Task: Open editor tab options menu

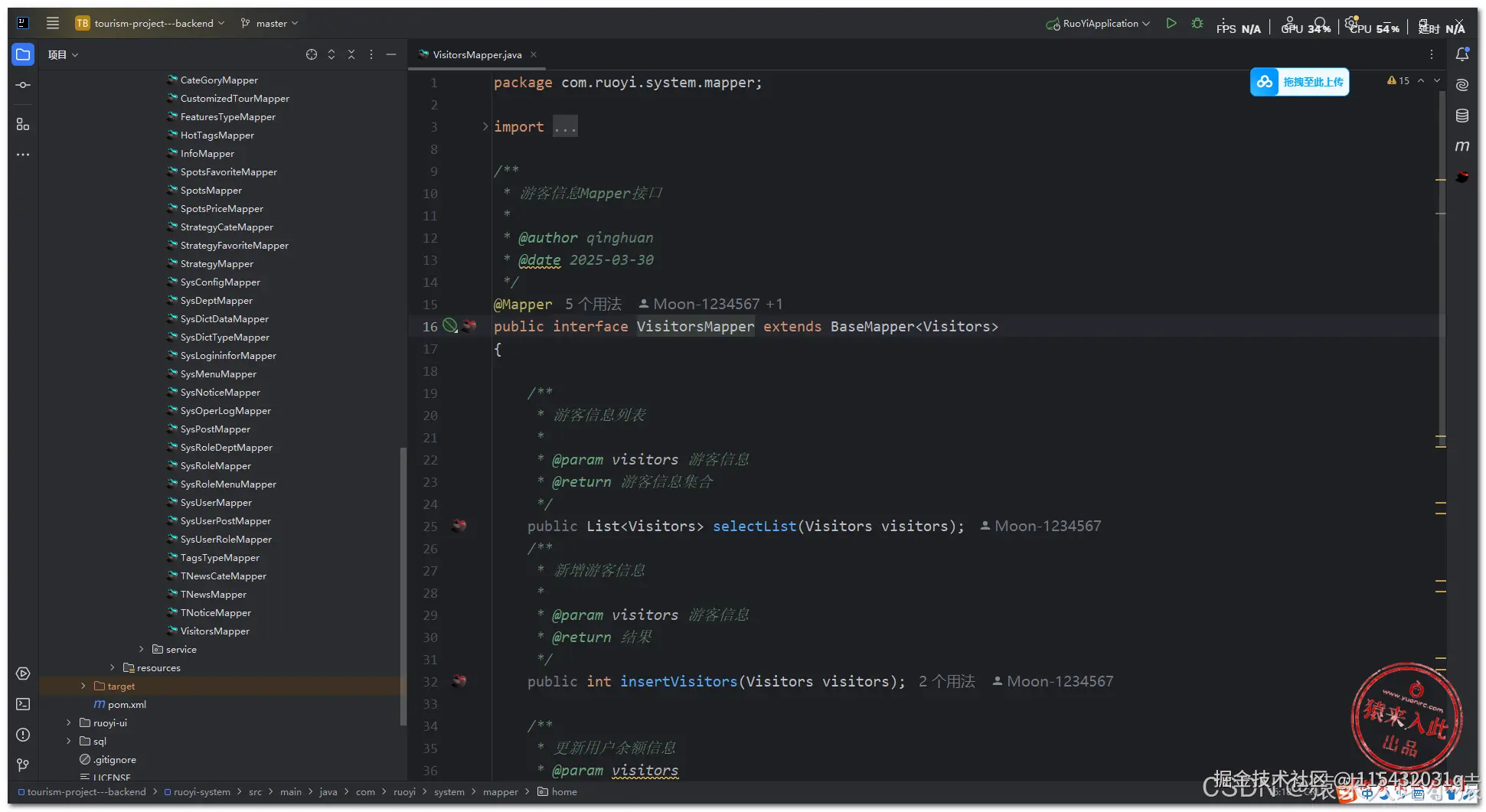Action: [1432, 54]
